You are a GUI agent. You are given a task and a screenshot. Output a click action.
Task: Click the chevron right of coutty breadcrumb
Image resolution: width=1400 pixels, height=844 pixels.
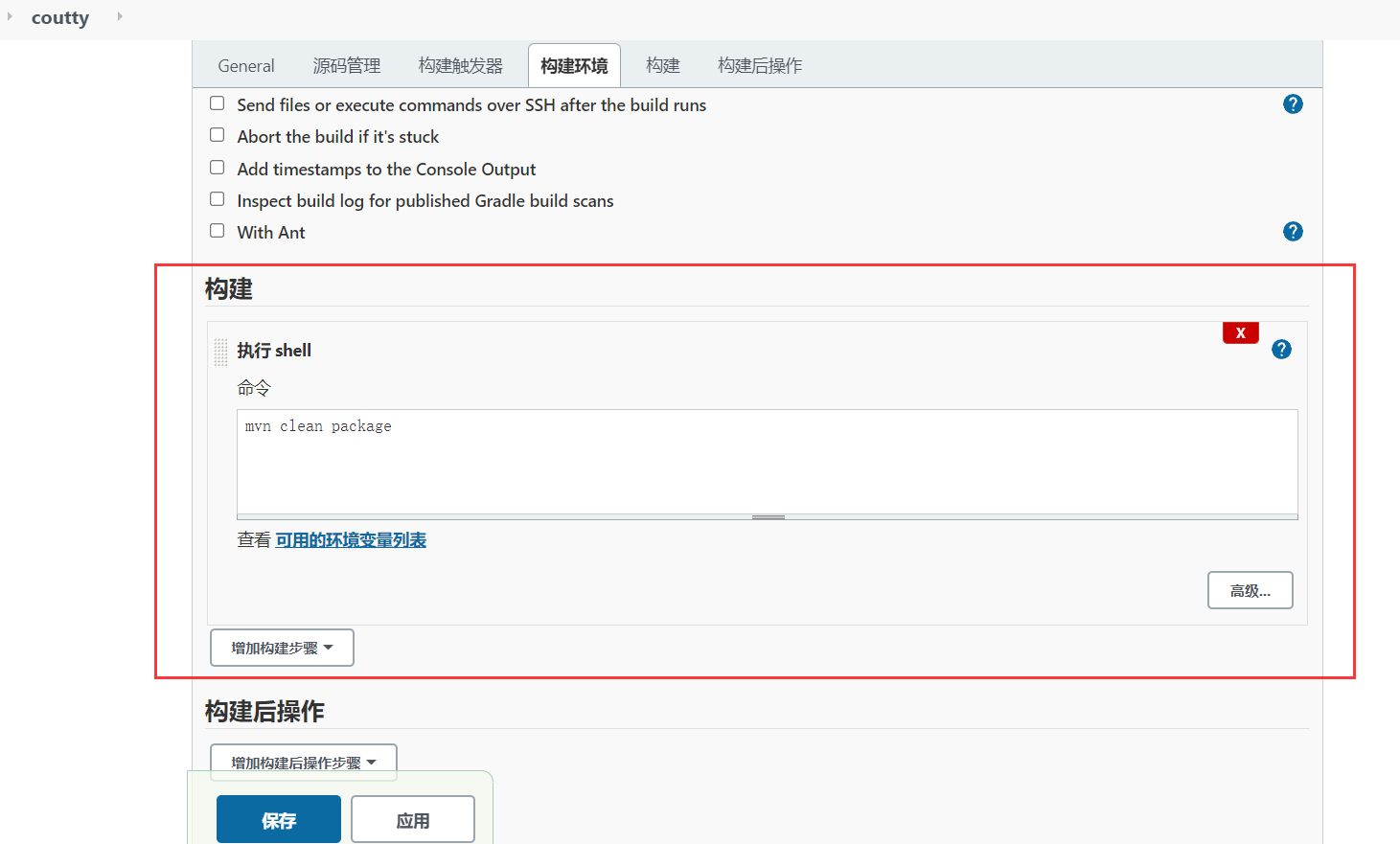[119, 16]
